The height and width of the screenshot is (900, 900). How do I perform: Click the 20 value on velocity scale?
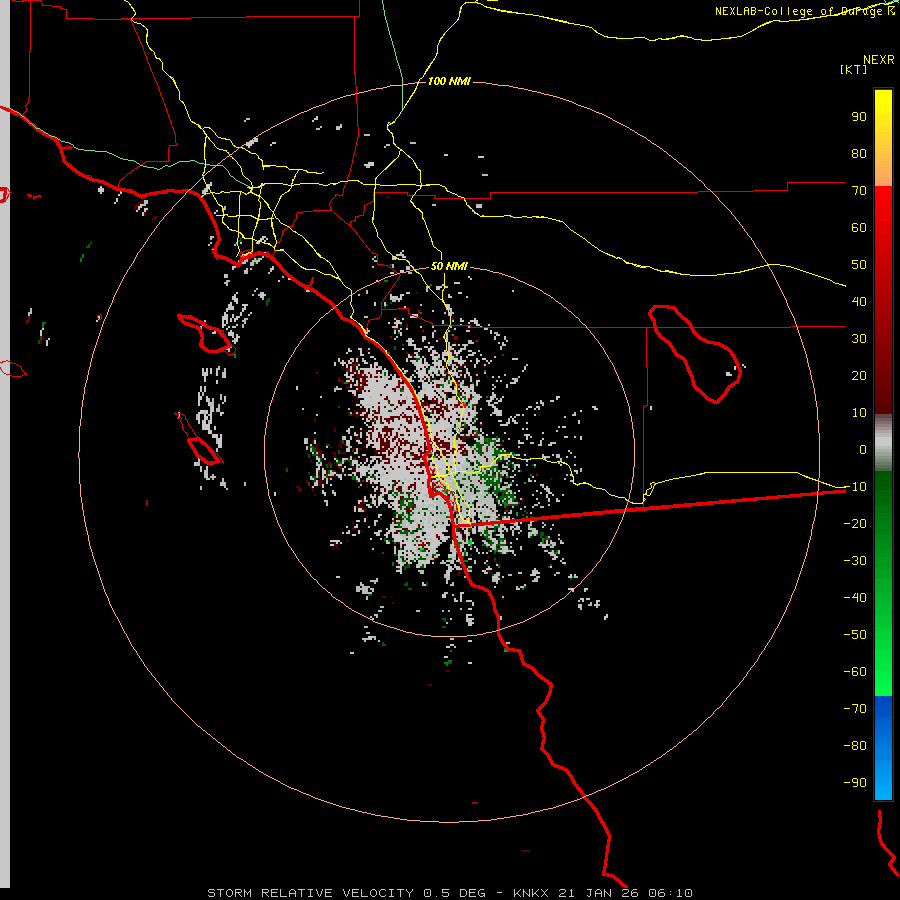click(x=859, y=376)
